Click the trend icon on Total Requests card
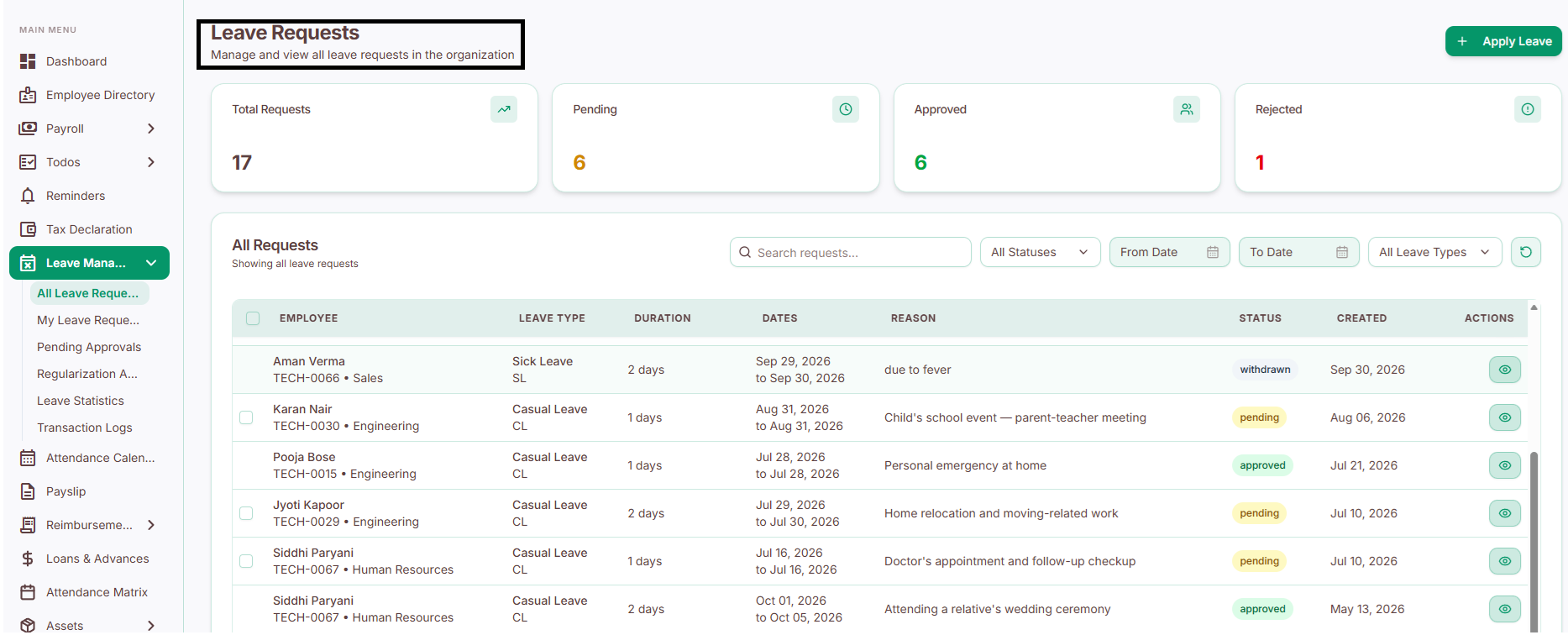This screenshot has height=635, width=1568. click(504, 109)
